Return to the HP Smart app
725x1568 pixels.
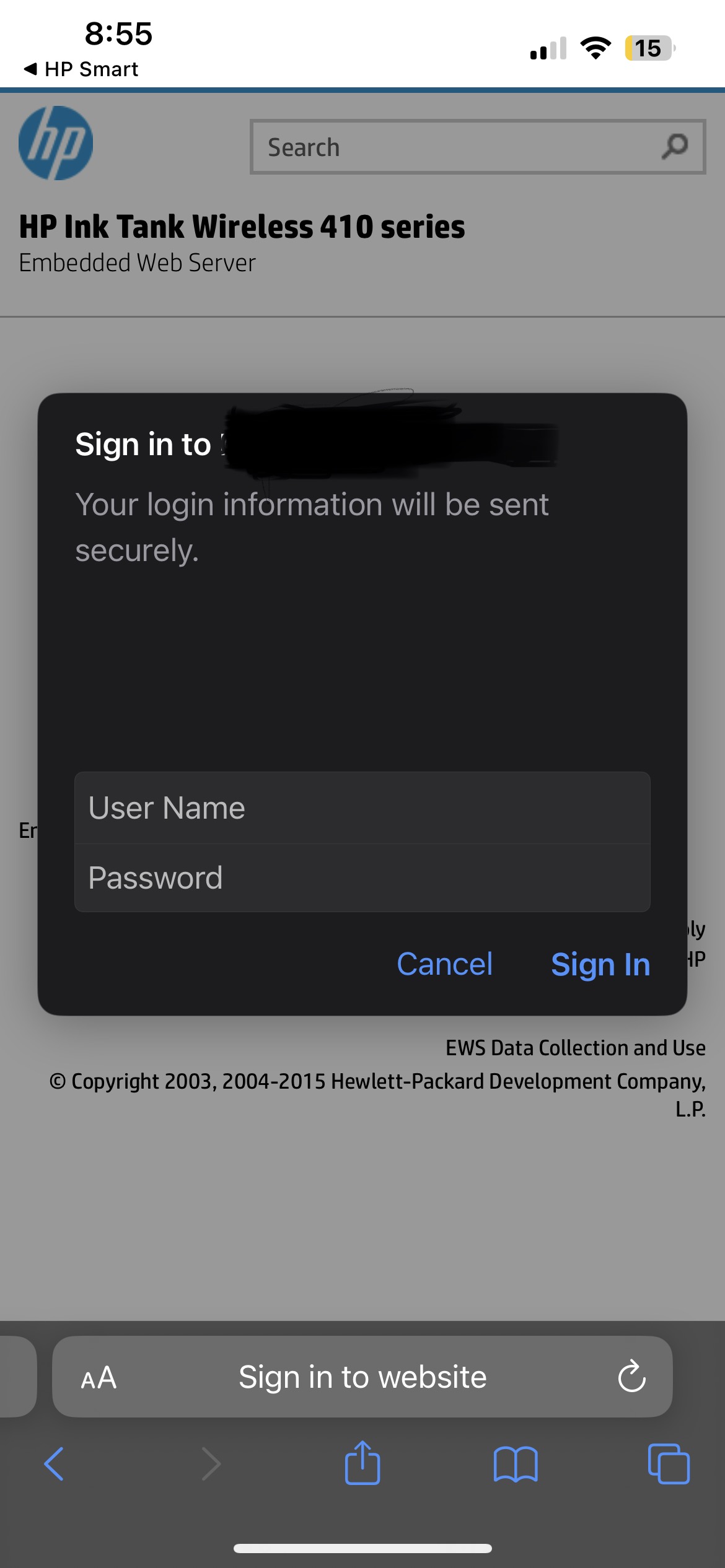79,68
